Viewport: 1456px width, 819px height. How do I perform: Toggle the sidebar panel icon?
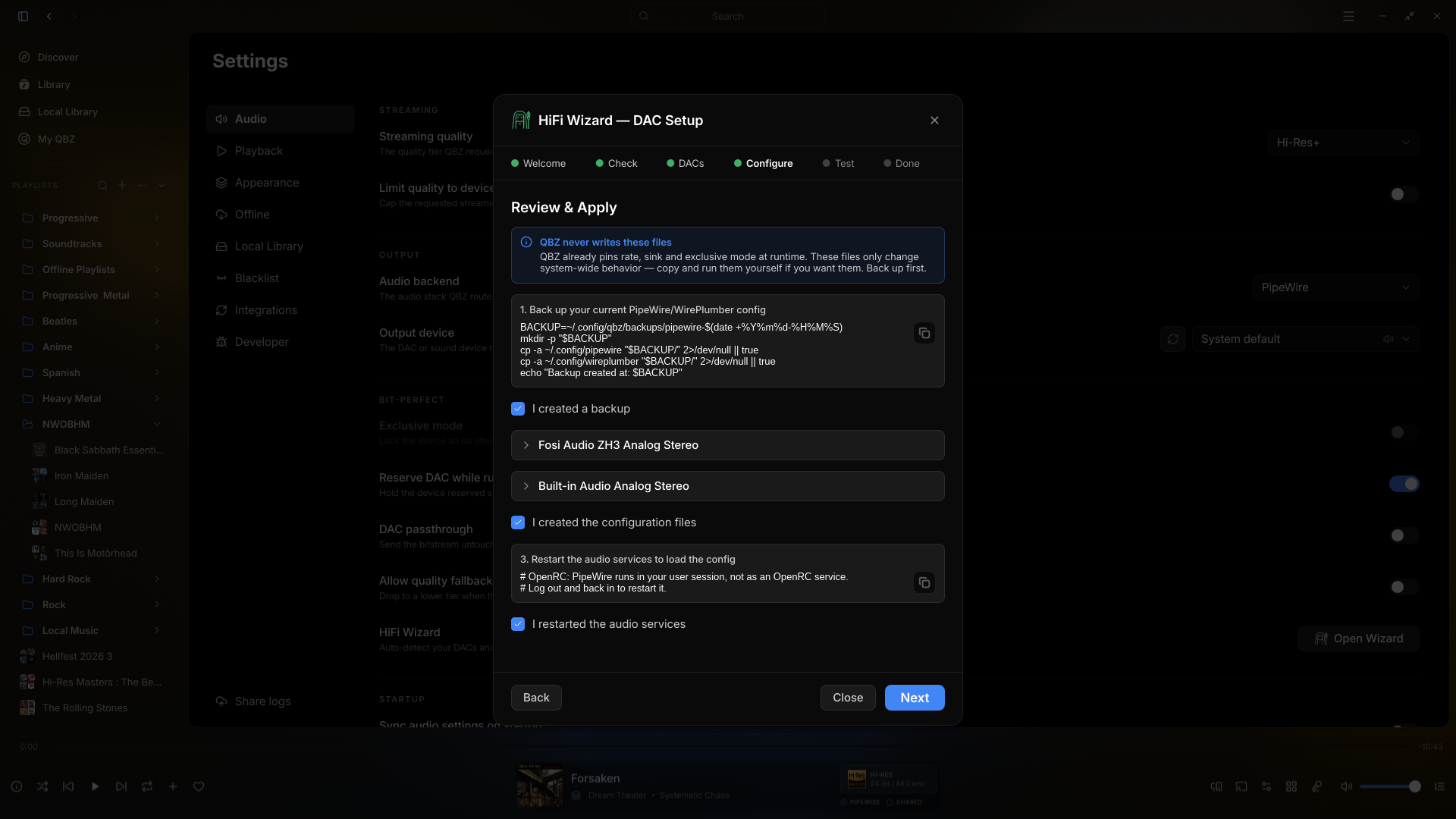[24, 16]
